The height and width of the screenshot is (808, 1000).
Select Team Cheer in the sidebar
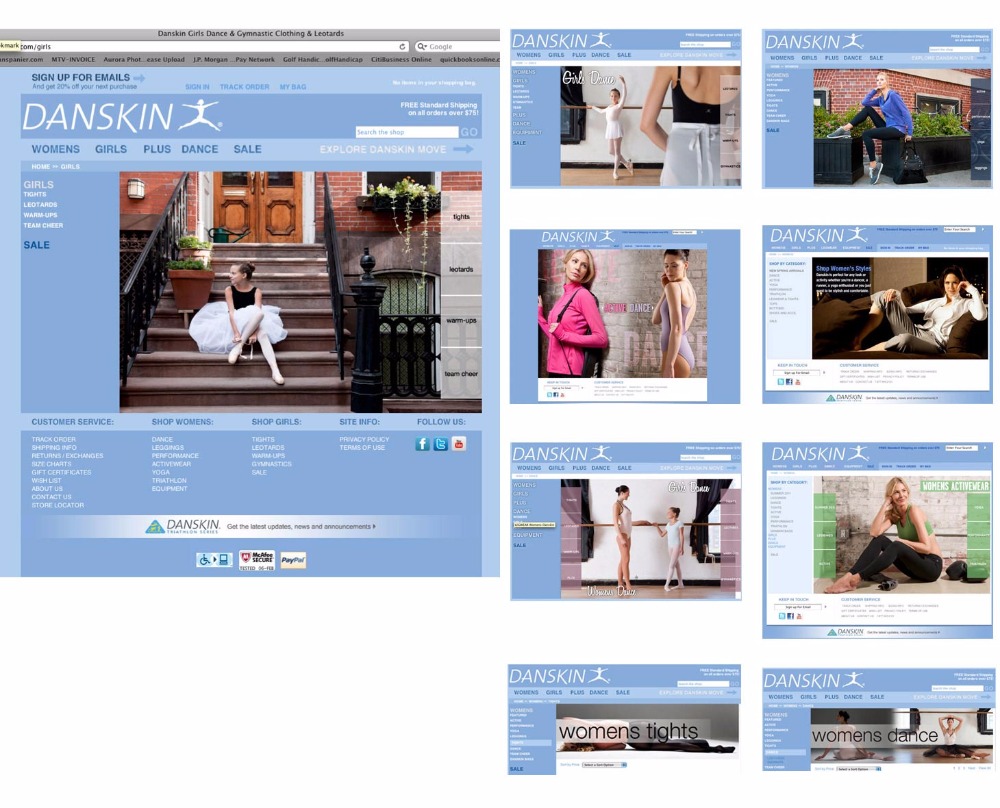[43, 225]
